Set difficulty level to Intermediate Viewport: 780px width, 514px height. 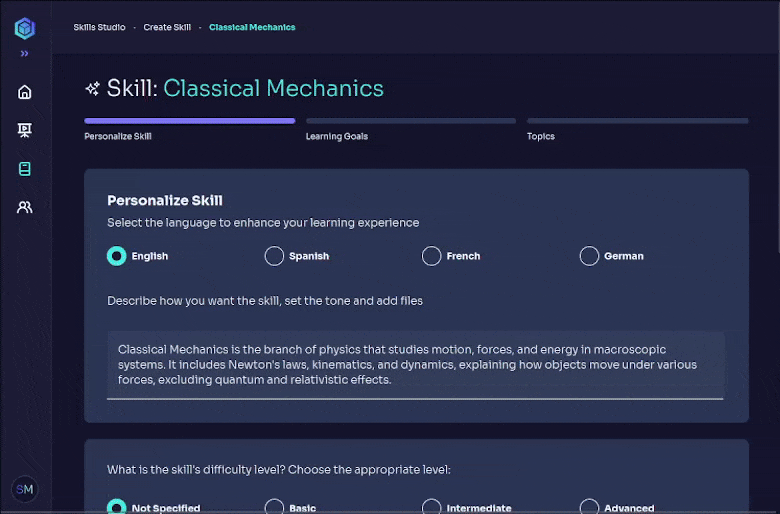click(x=431, y=507)
